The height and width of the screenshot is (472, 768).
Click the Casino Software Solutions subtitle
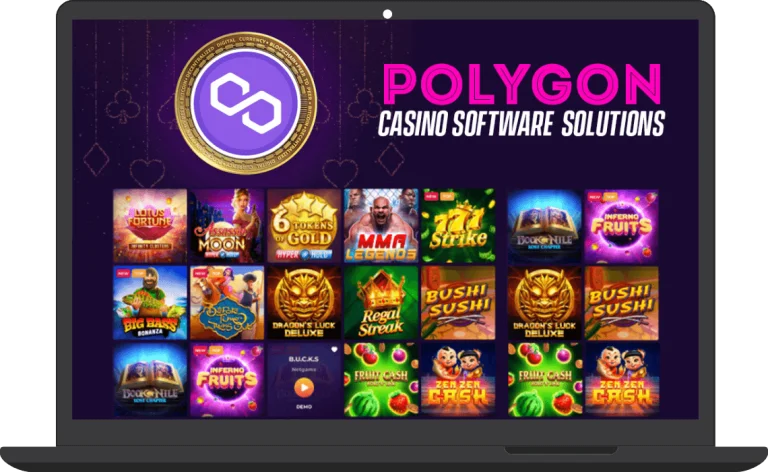point(521,123)
